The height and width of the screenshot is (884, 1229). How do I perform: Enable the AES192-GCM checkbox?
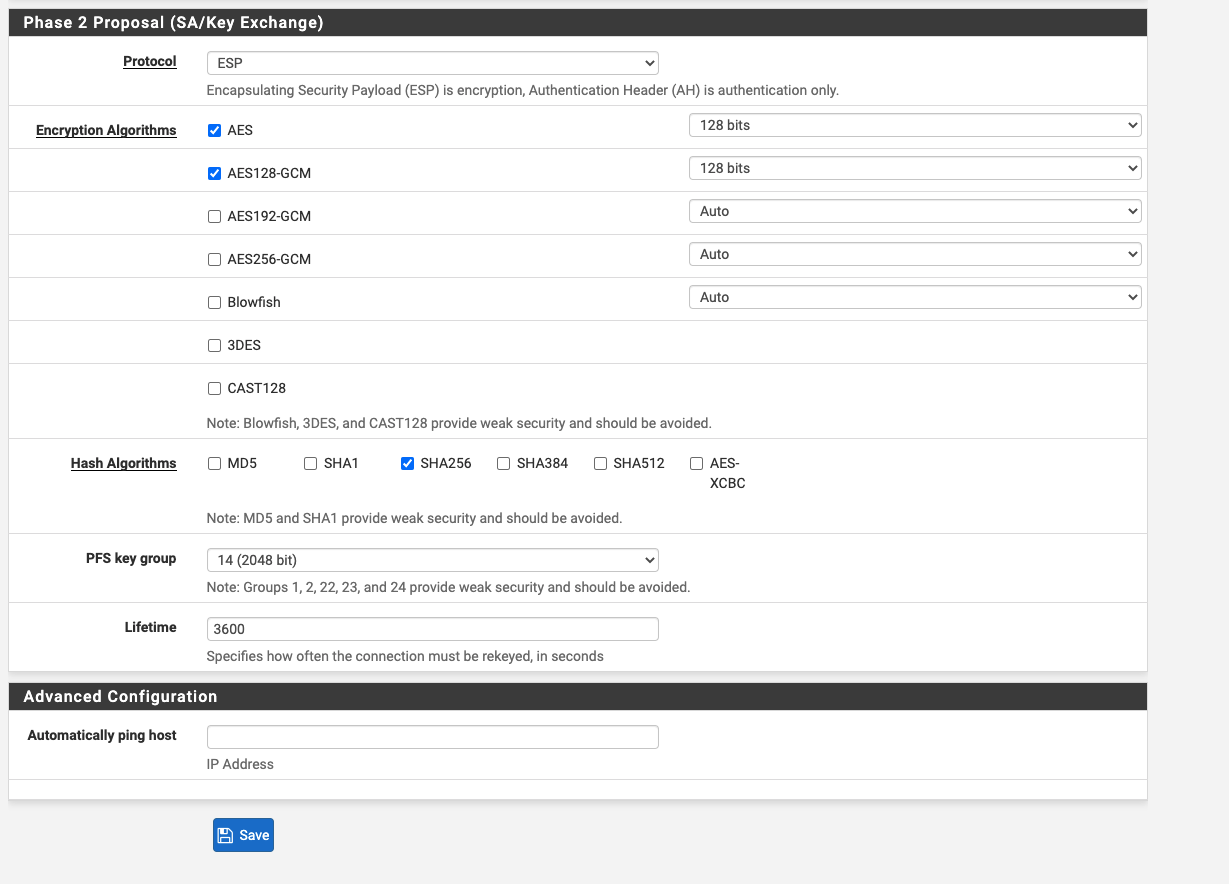coord(214,216)
